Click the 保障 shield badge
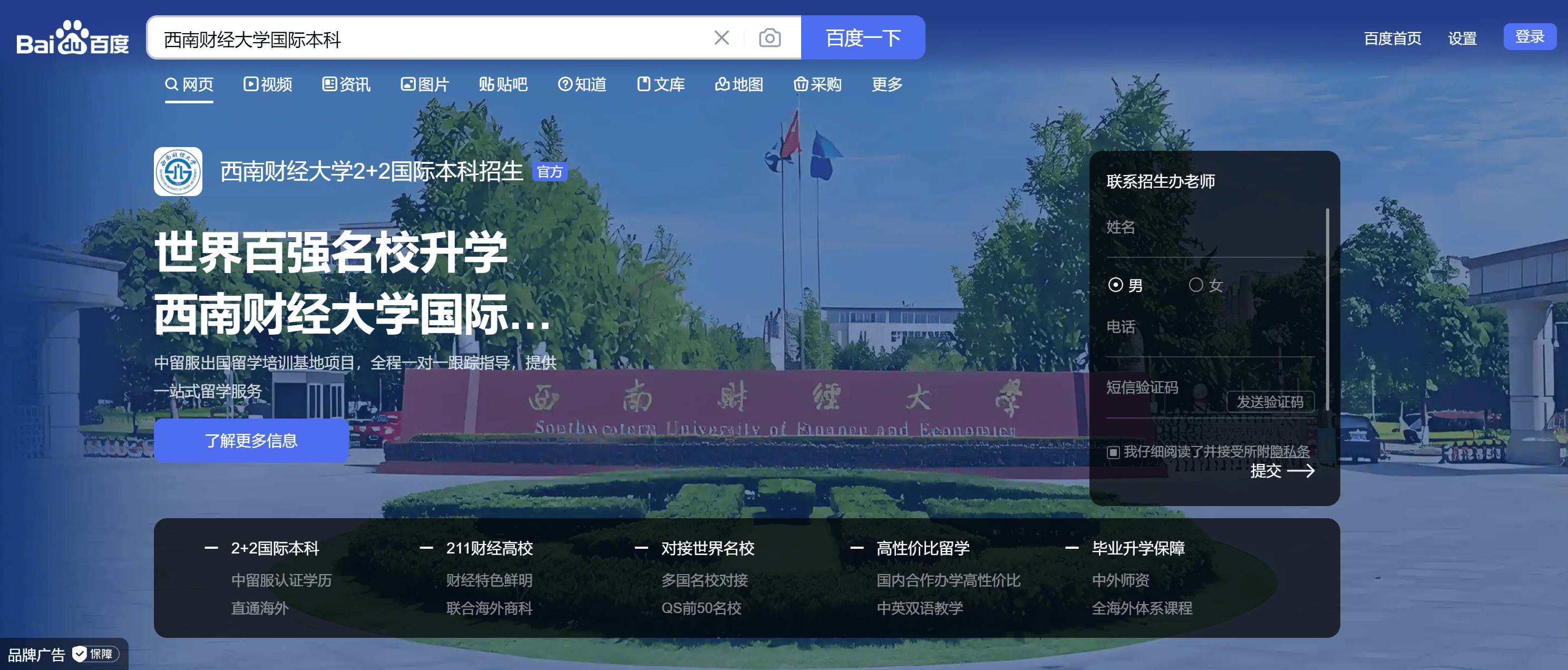This screenshot has width=1568, height=670. tap(95, 654)
